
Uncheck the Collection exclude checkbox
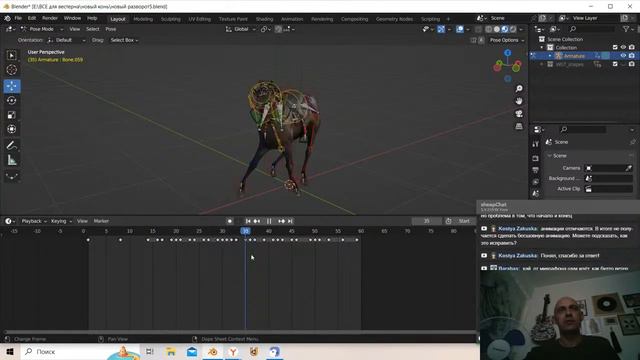click(x=615, y=47)
